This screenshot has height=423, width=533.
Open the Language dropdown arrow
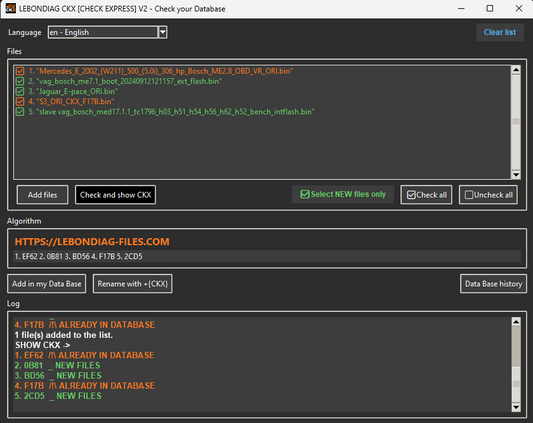click(163, 32)
